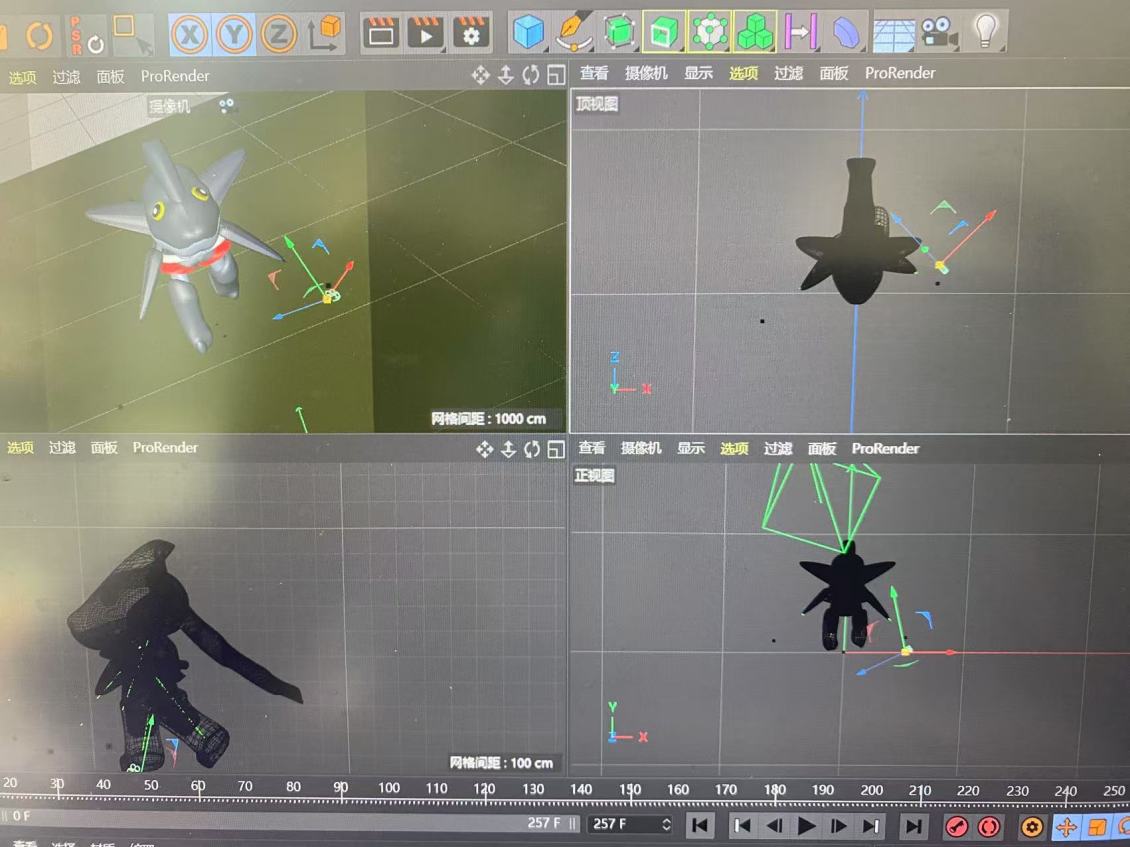Go to the previous keyframe

742,825
